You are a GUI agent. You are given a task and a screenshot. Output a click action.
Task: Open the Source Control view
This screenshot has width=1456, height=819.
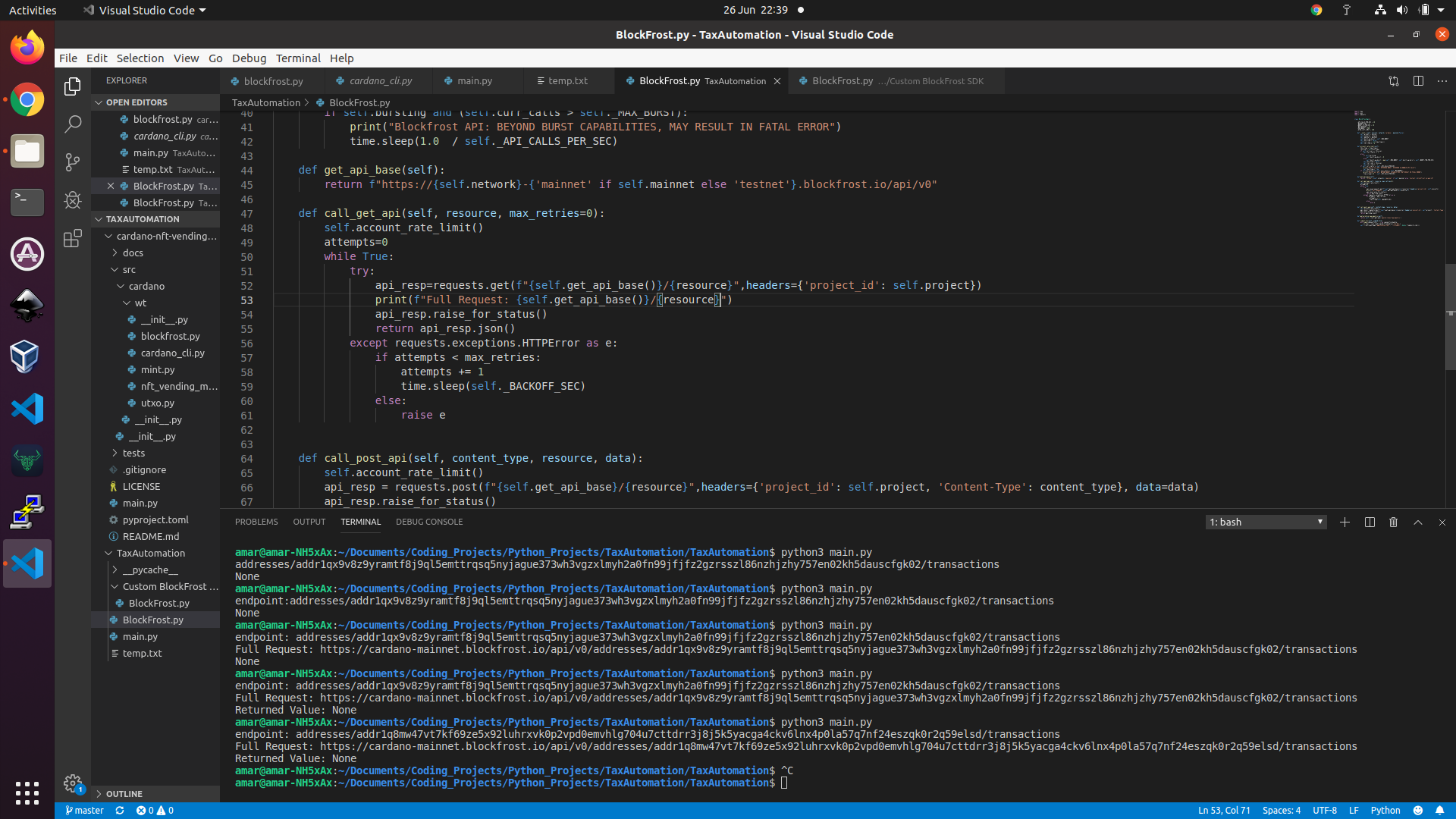tap(73, 162)
